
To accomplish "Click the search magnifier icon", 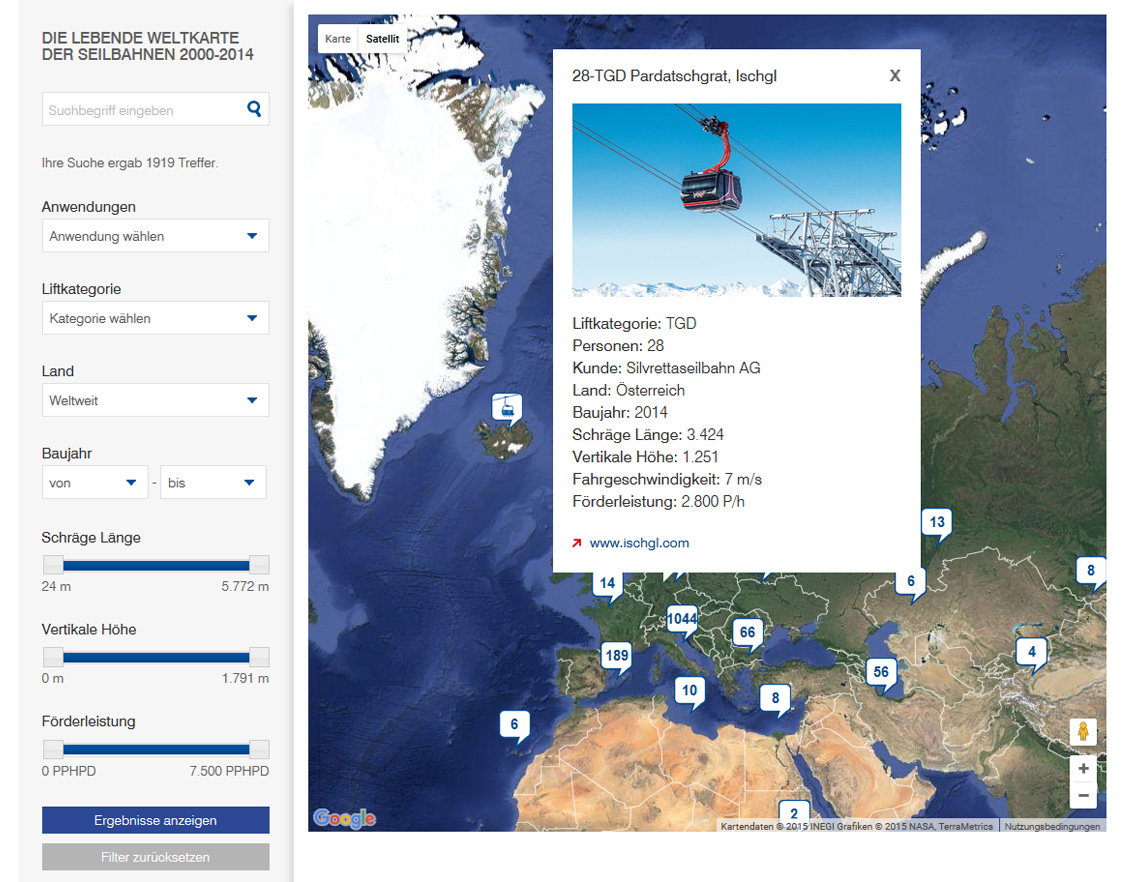I will (x=254, y=109).
